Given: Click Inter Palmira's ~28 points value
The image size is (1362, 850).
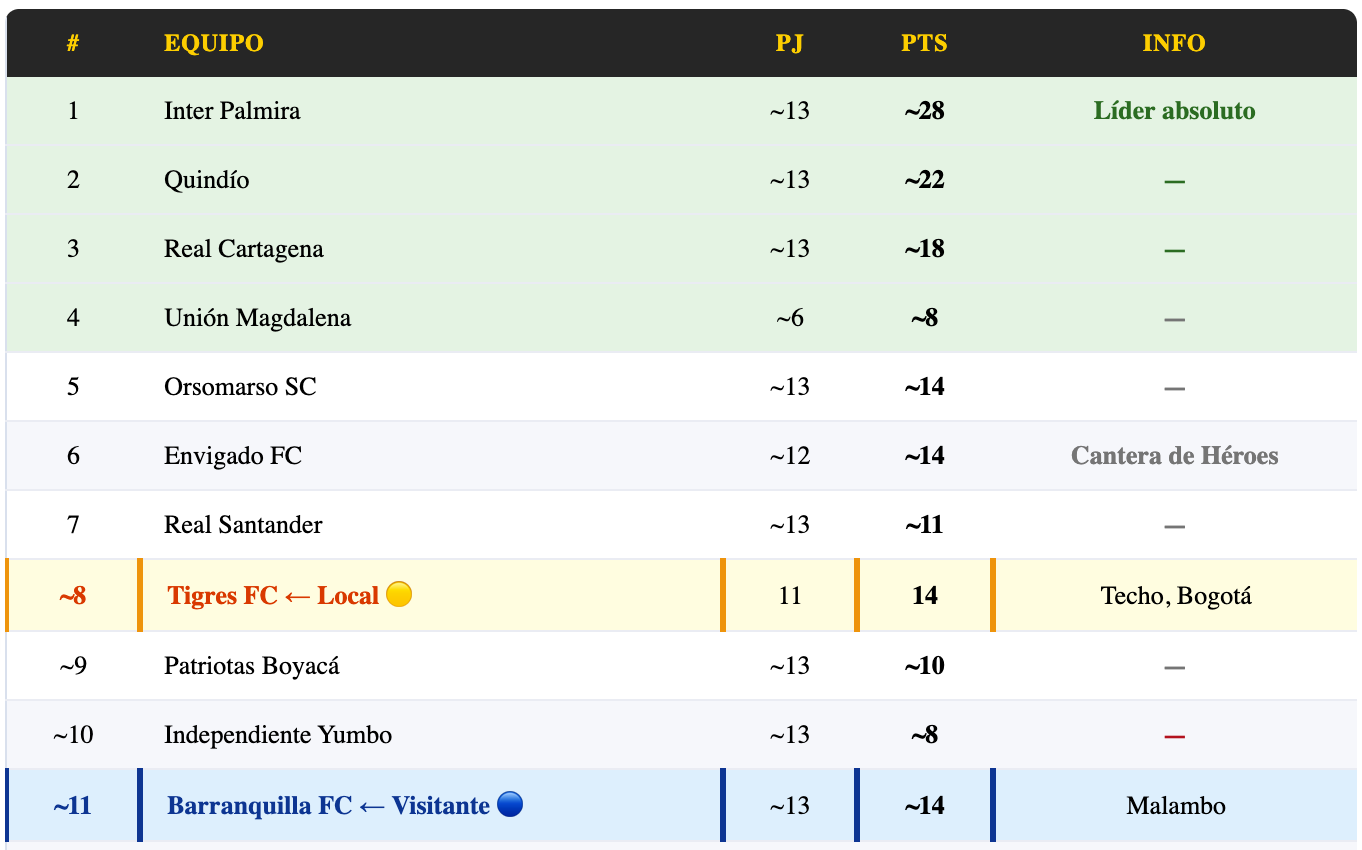Looking at the screenshot, I should [x=924, y=111].
